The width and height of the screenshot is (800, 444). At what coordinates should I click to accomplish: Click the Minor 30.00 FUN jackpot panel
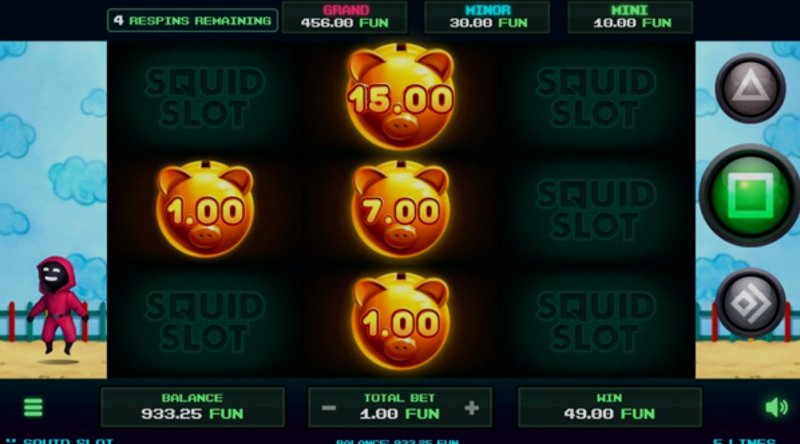pos(487,17)
